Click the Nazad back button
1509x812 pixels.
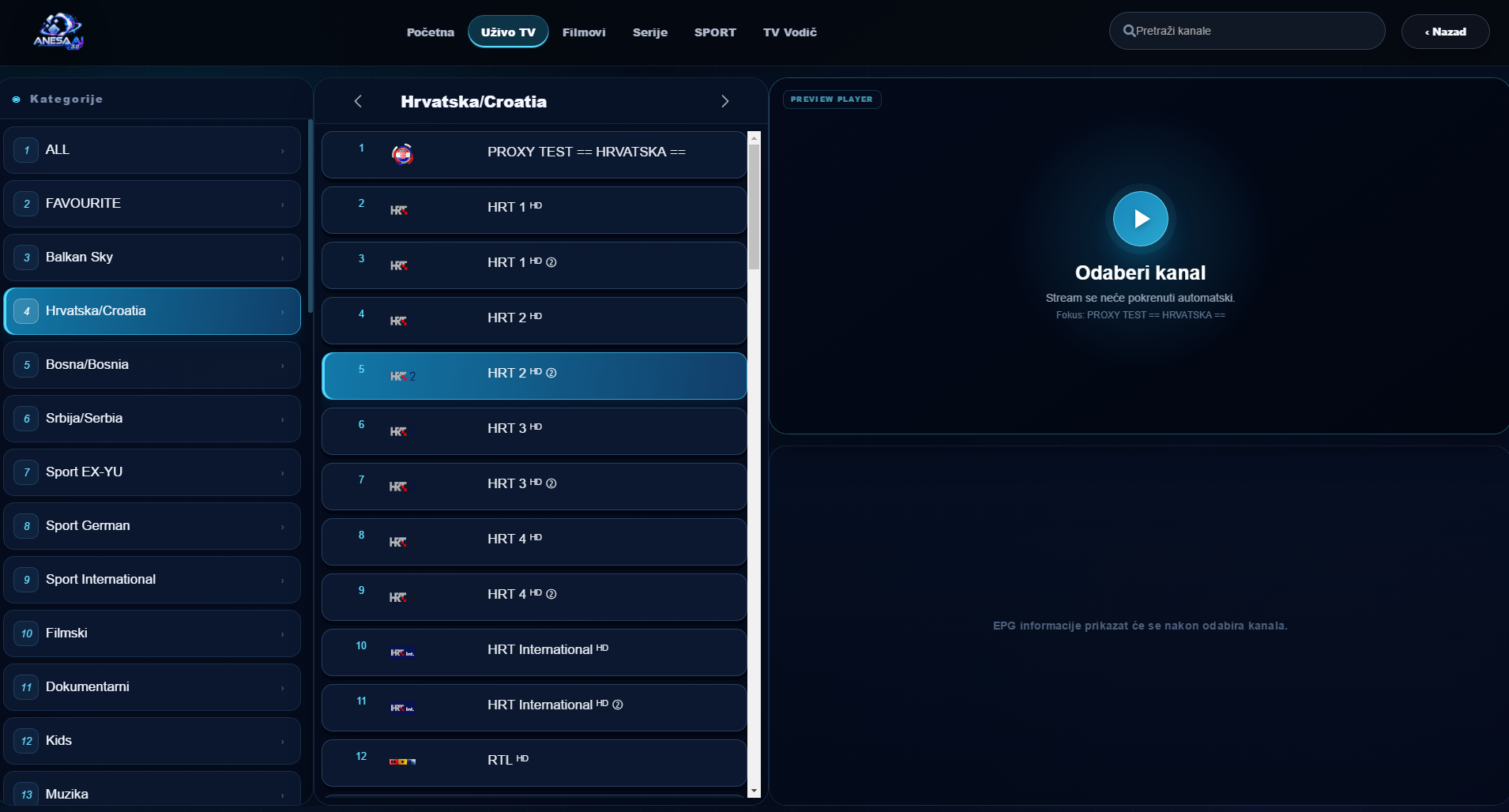(1446, 32)
